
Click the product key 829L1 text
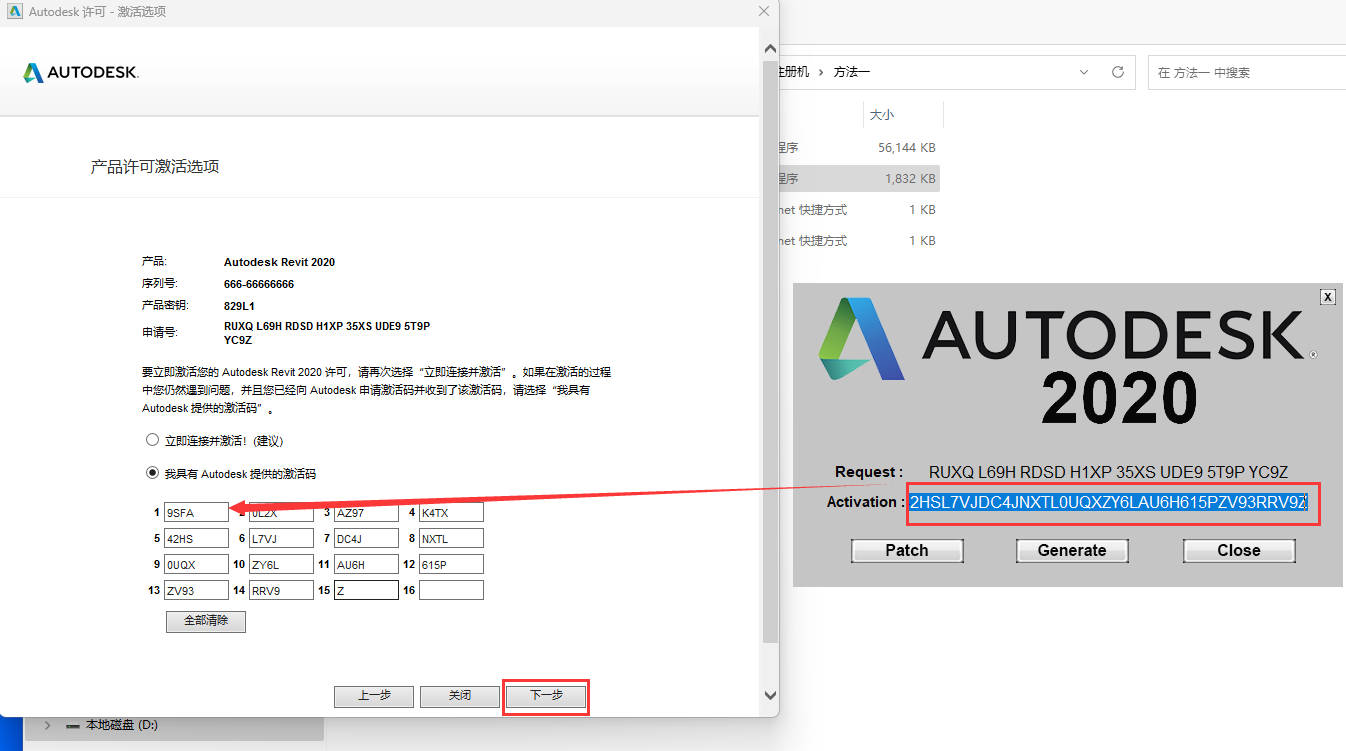240,306
